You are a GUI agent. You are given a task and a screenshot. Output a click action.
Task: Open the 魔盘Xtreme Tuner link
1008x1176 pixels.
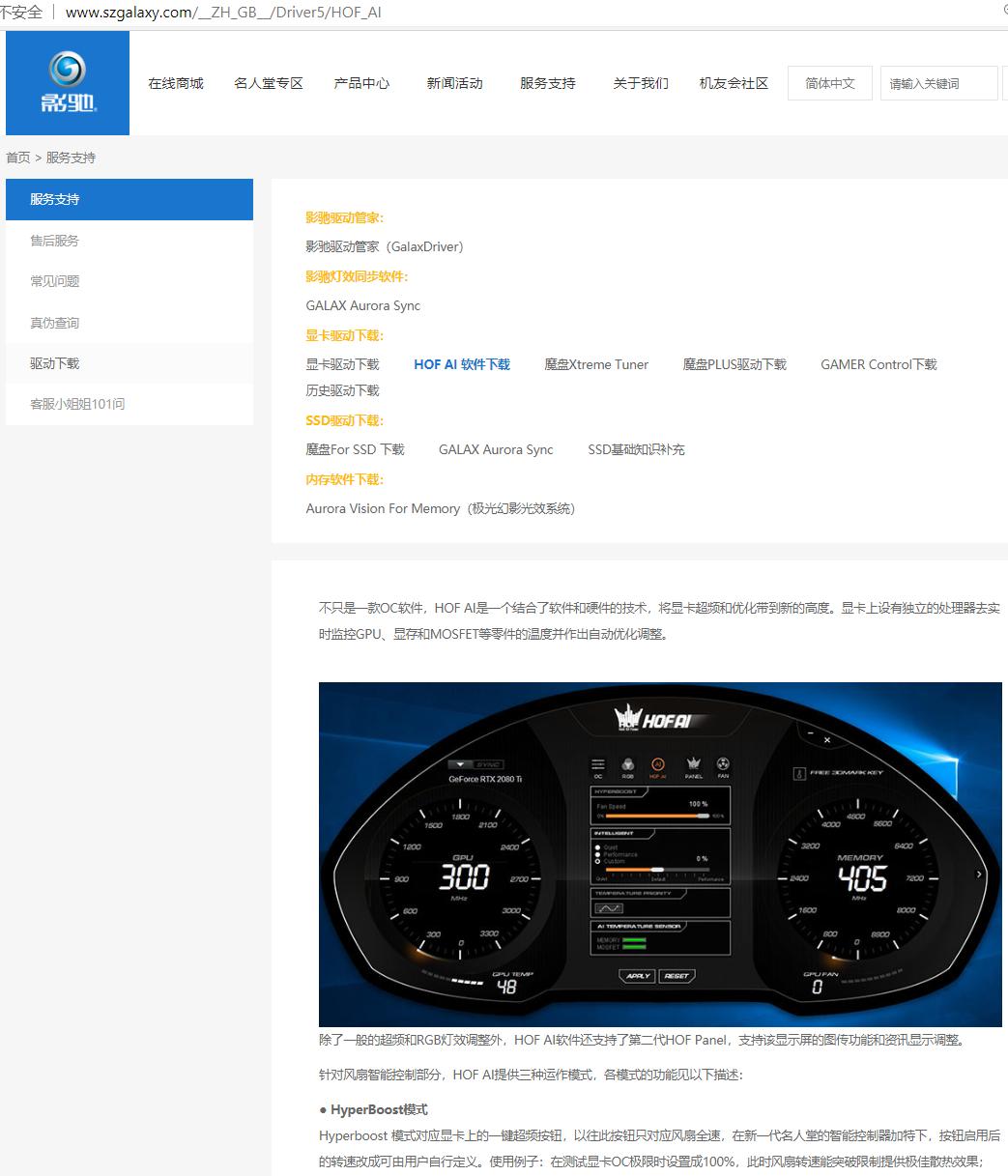tap(596, 364)
